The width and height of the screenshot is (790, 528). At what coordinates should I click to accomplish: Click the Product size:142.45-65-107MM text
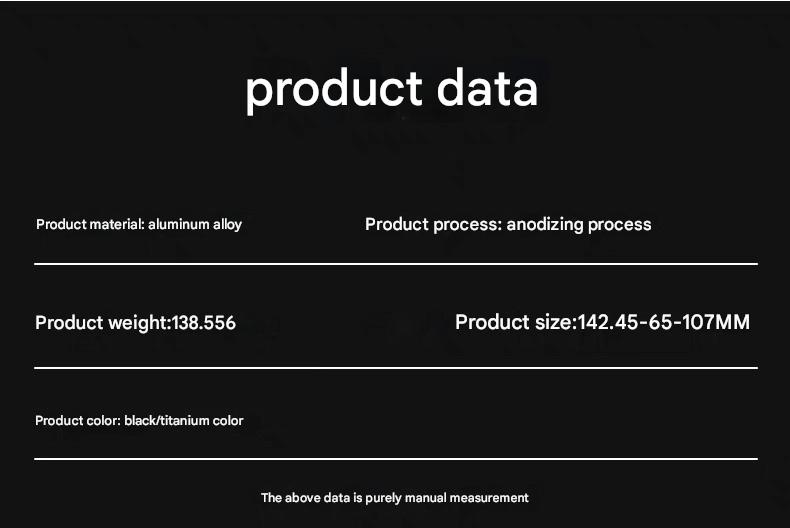click(x=603, y=322)
